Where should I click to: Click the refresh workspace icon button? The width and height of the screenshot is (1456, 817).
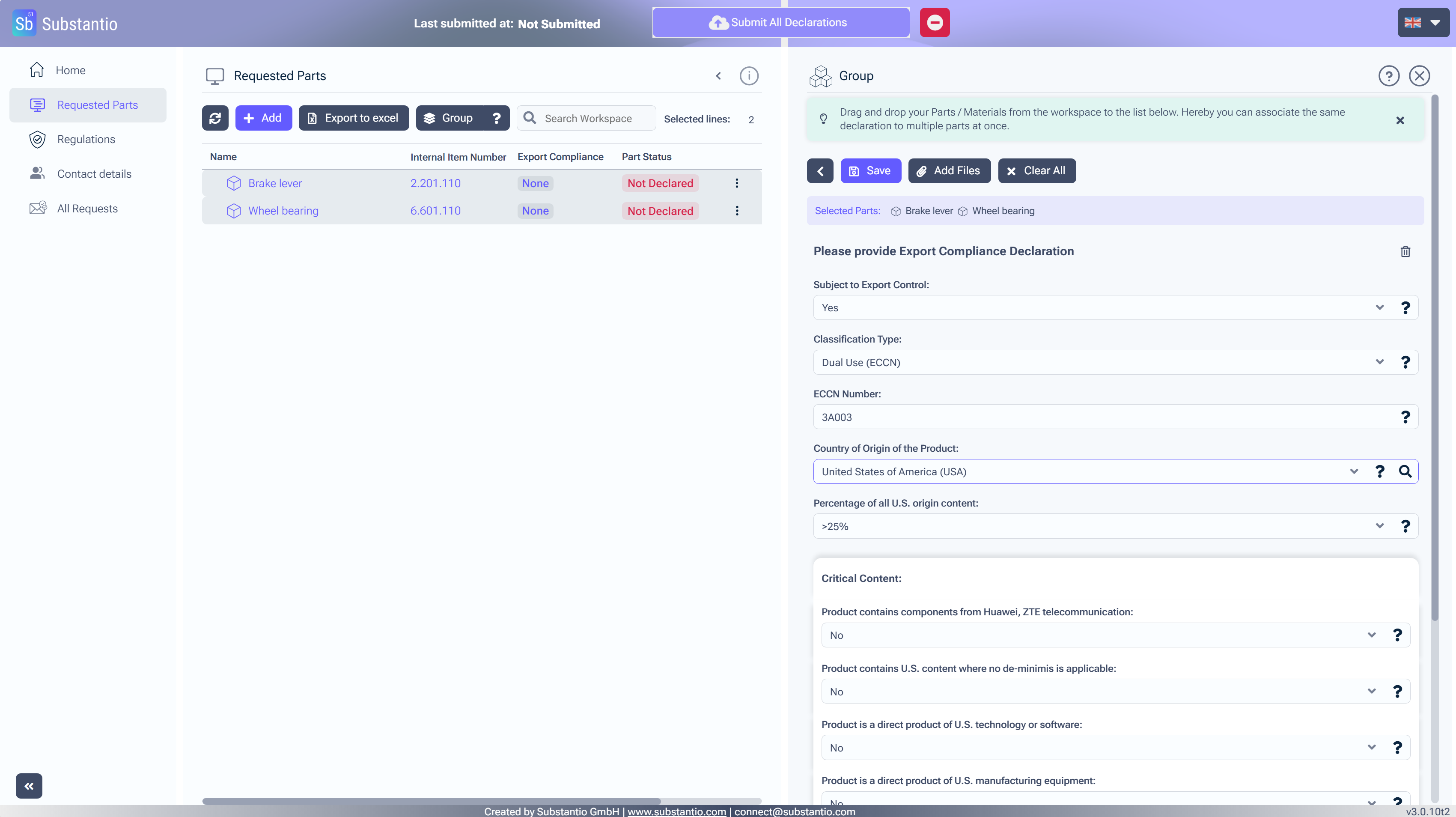tap(215, 118)
